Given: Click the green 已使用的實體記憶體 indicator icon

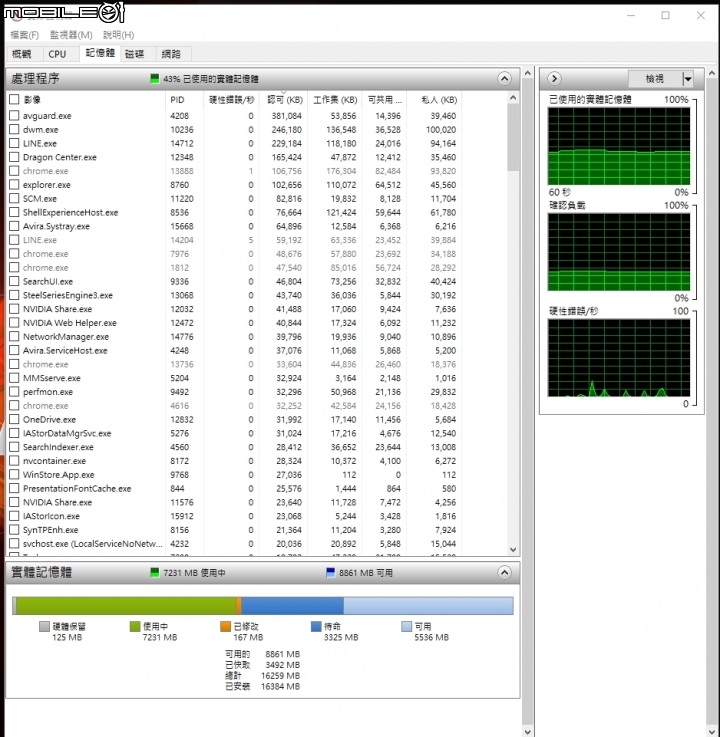Looking at the screenshot, I should click(x=155, y=78).
